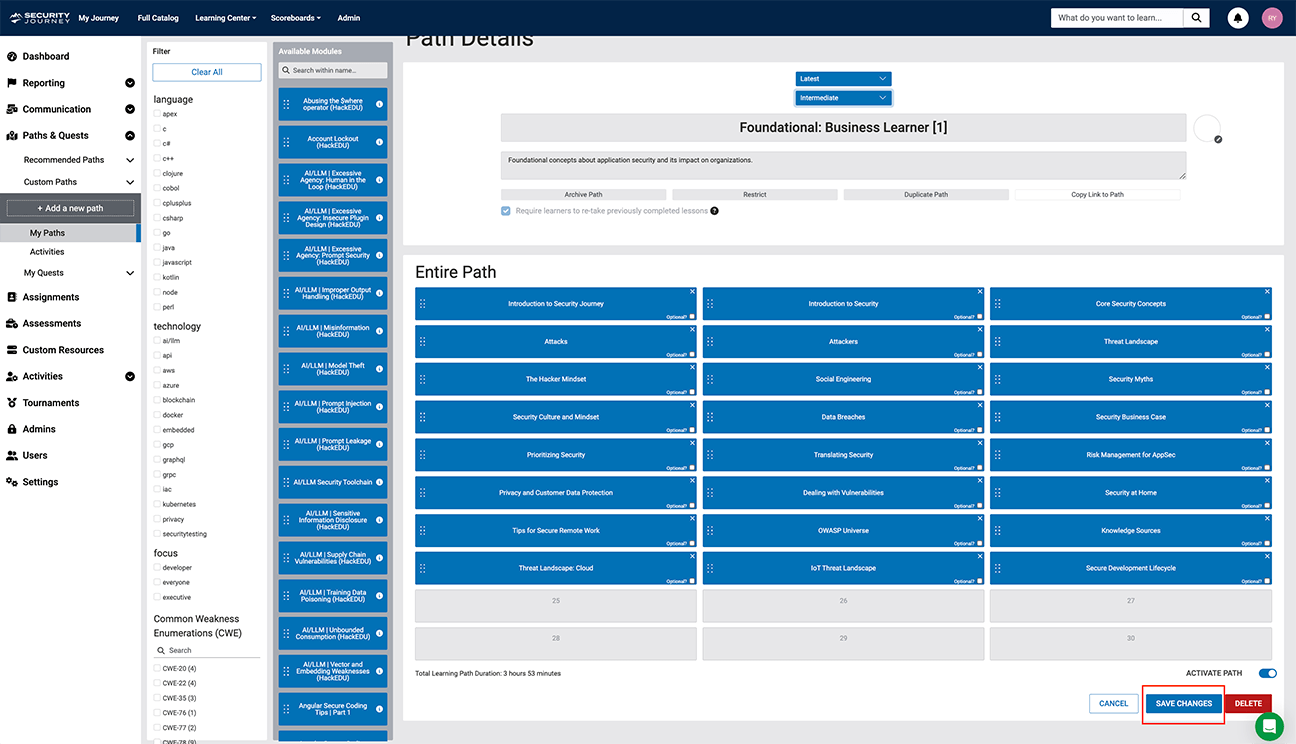Screen dimensions: 1296x744
Task: Click the notification bell icon
Action: pyautogui.click(x=1238, y=18)
